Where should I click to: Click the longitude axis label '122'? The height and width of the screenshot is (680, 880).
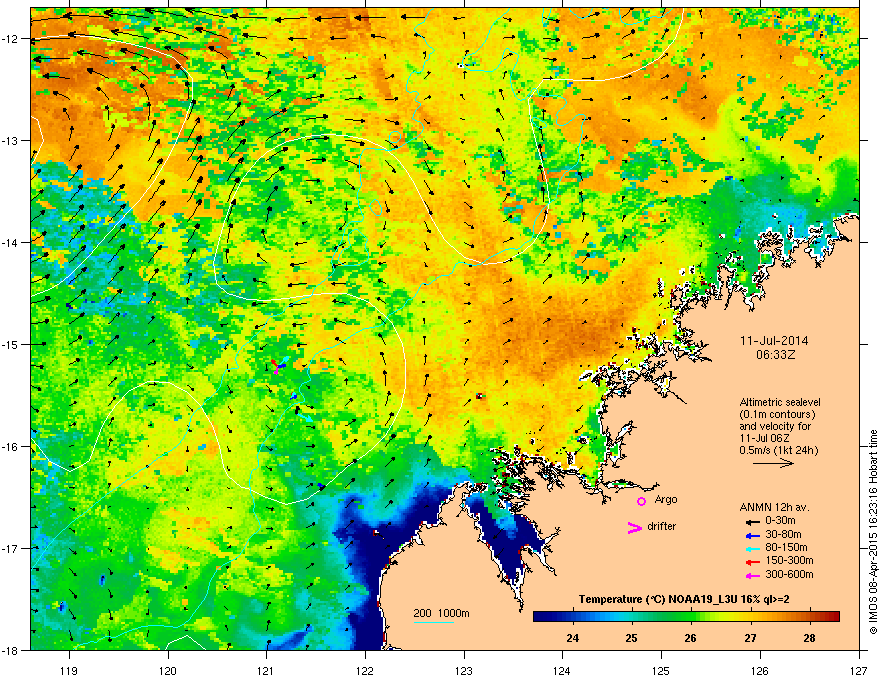click(365, 670)
